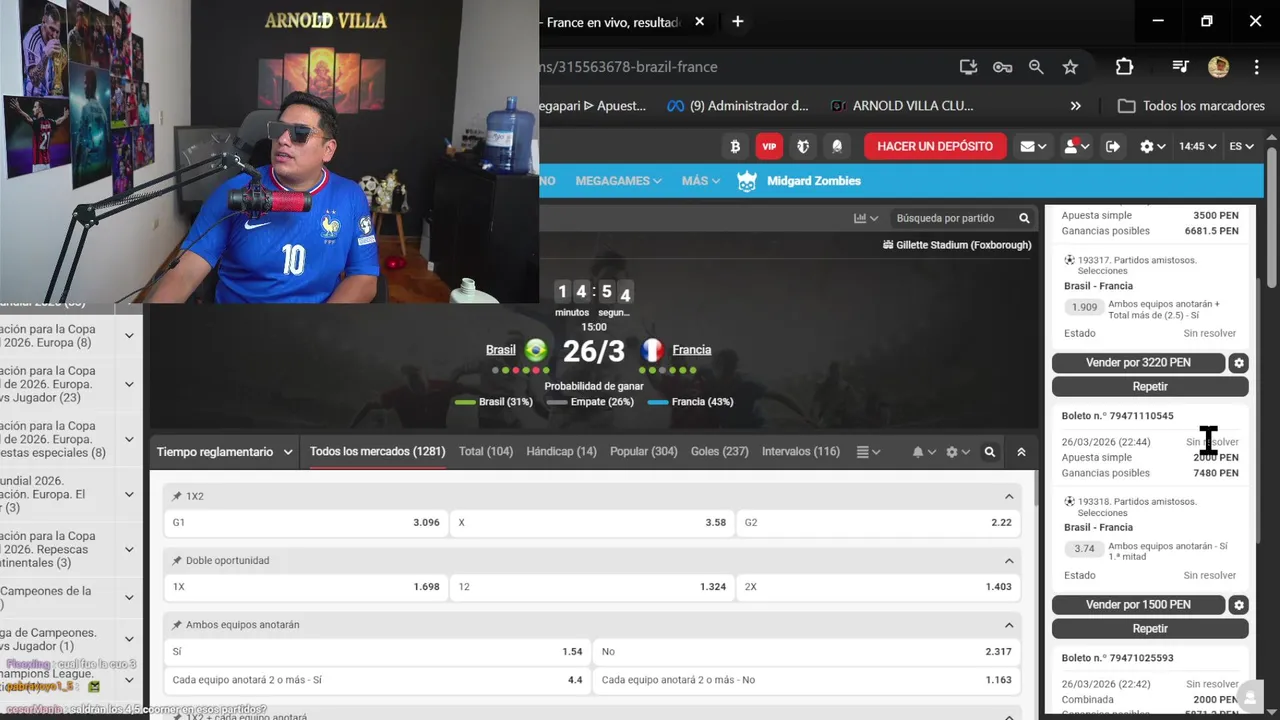Screen dimensions: 1280x720
Task: Switch to the Intervalos (116) tab
Action: point(800,452)
